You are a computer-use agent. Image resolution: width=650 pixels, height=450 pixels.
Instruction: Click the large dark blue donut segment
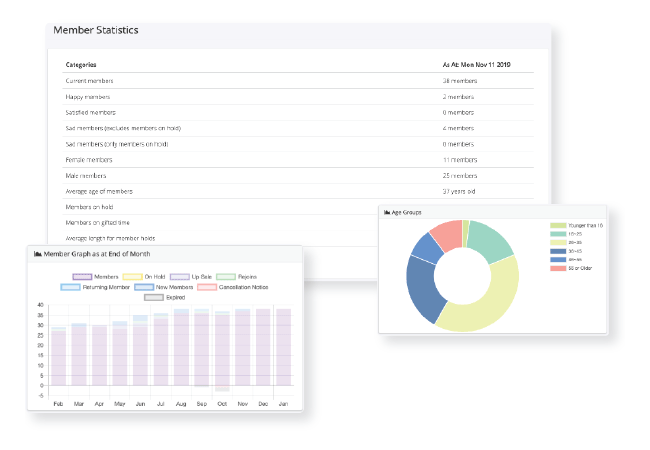click(423, 290)
